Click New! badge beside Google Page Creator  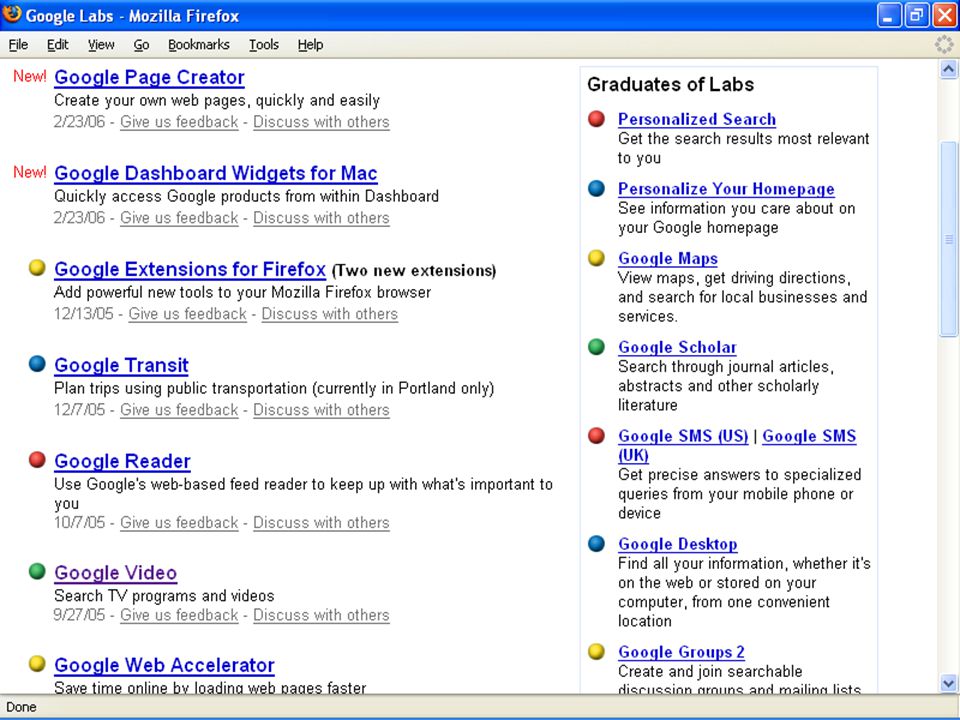point(30,77)
